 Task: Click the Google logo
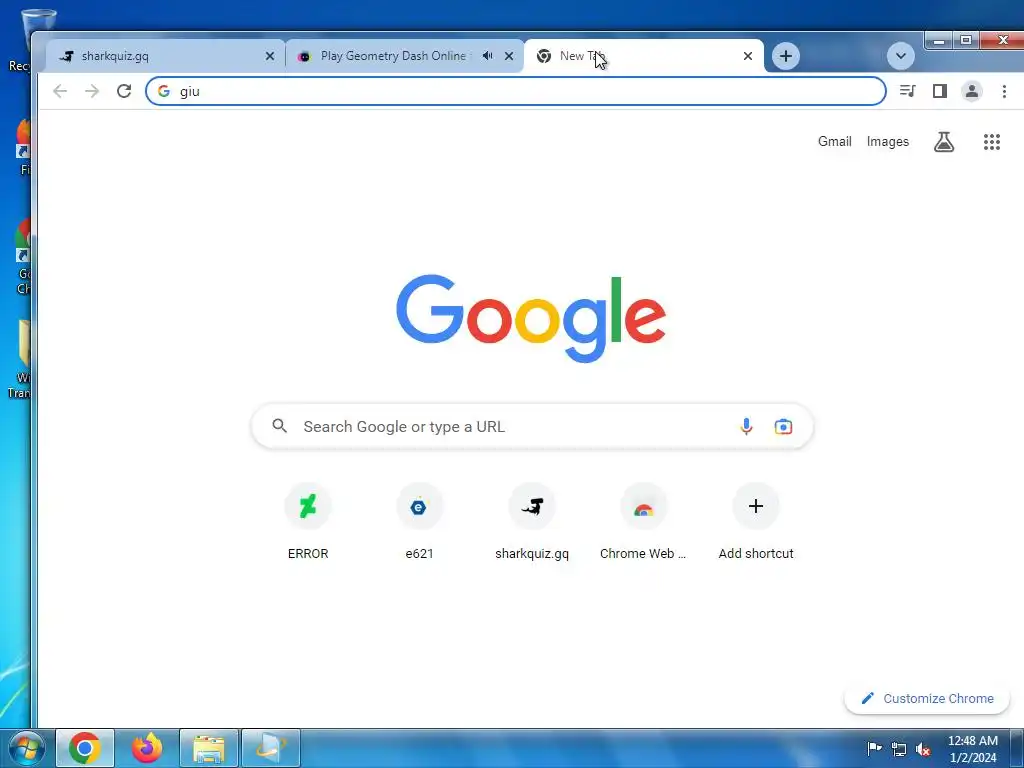click(531, 318)
